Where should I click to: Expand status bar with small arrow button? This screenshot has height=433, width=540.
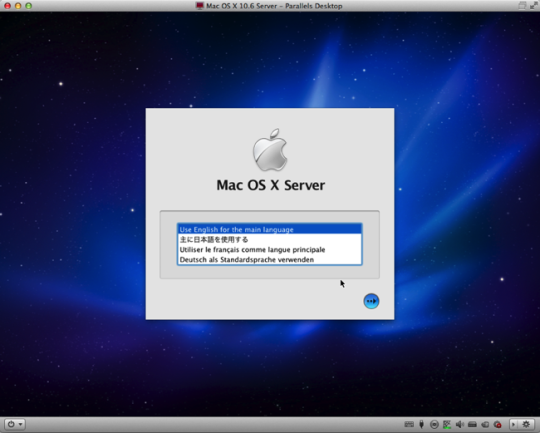point(513,424)
